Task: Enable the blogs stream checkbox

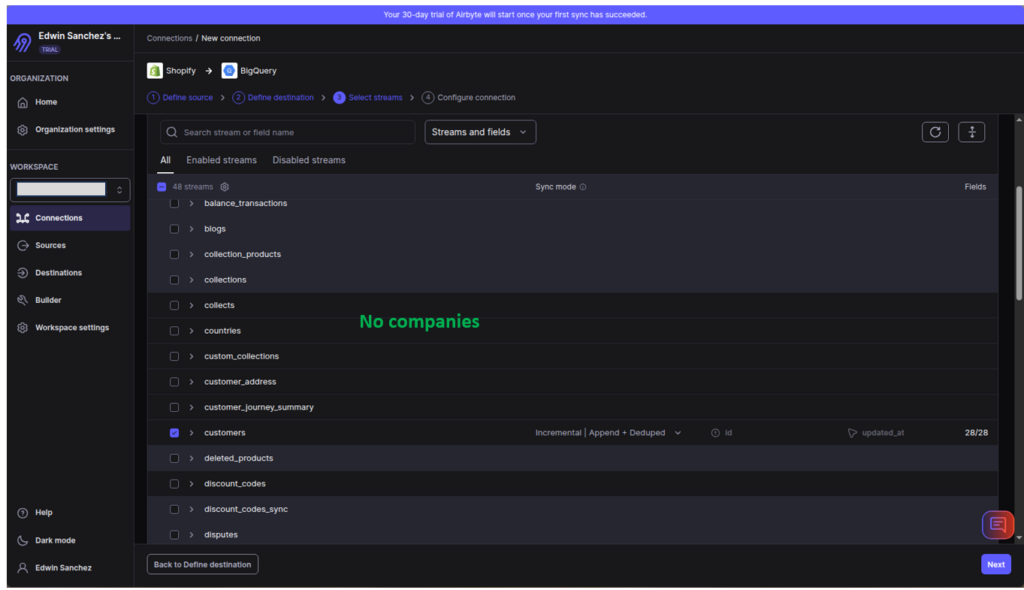Action: click(x=174, y=229)
